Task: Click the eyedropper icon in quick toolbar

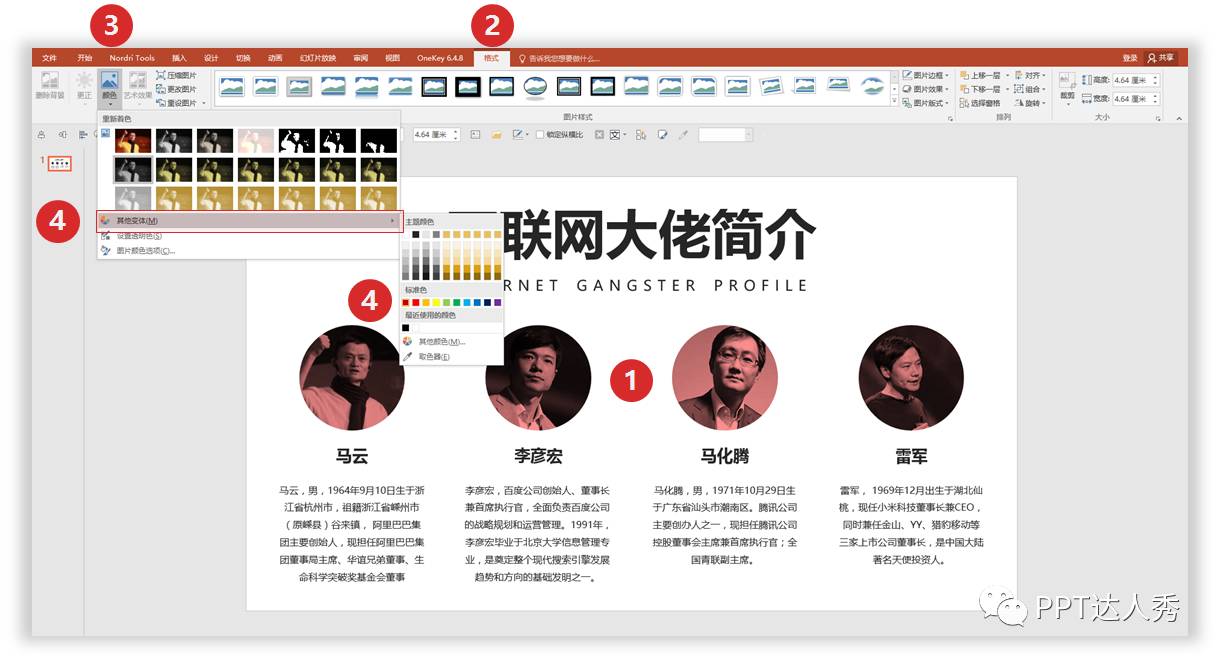Action: [684, 134]
